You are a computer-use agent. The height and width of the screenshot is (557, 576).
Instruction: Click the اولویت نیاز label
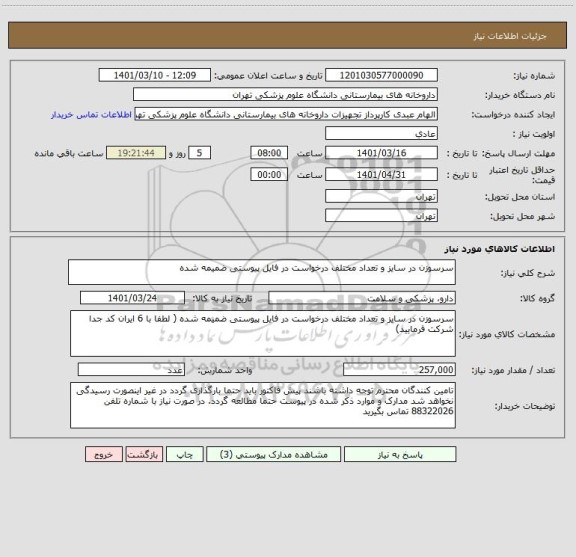pyautogui.click(x=534, y=134)
